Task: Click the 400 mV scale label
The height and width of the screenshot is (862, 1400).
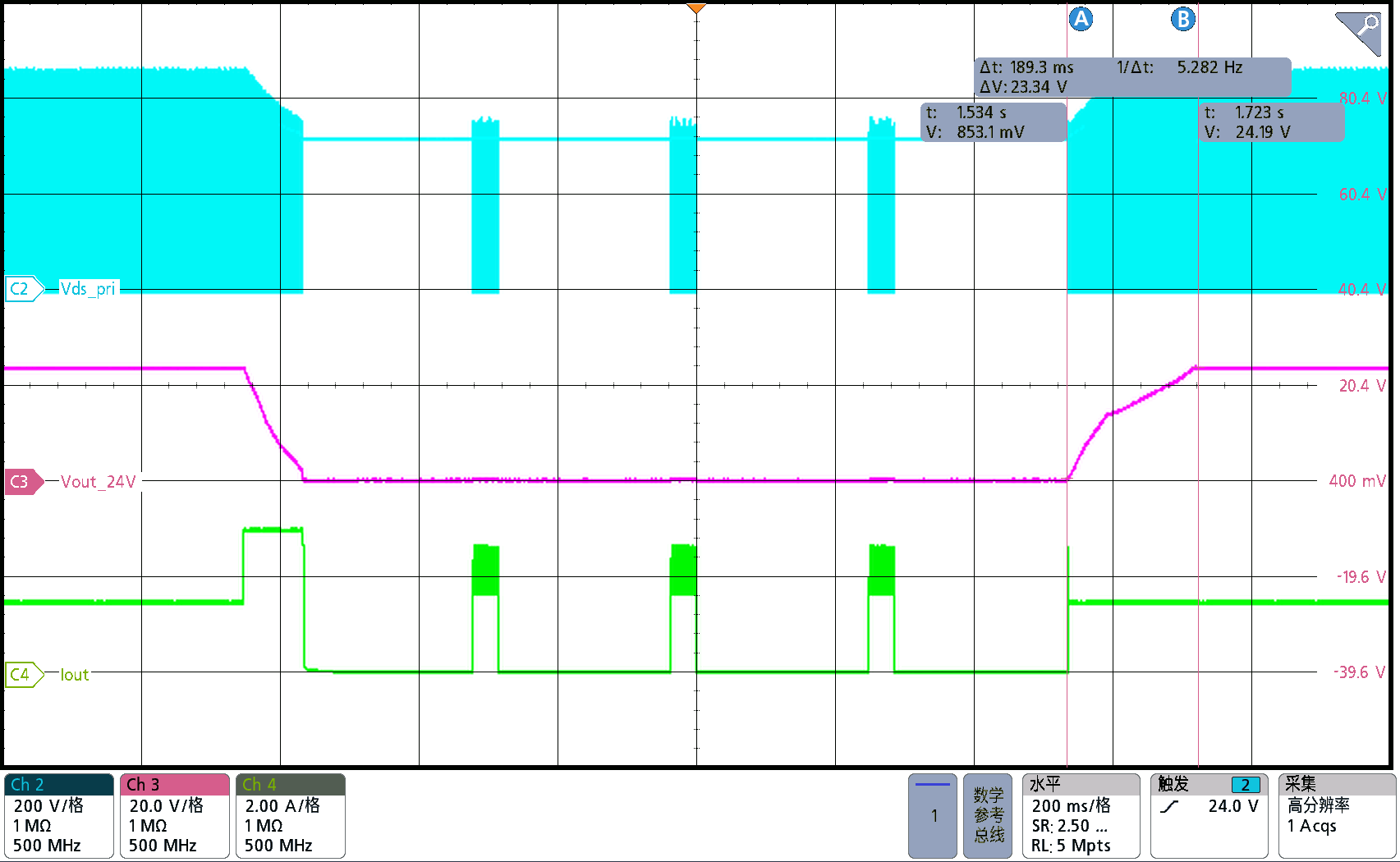Action: [1357, 481]
